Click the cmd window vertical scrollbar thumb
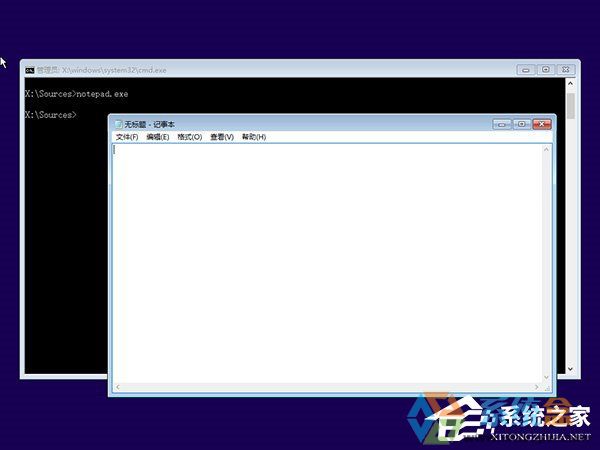The width and height of the screenshot is (600, 450). pos(570,106)
